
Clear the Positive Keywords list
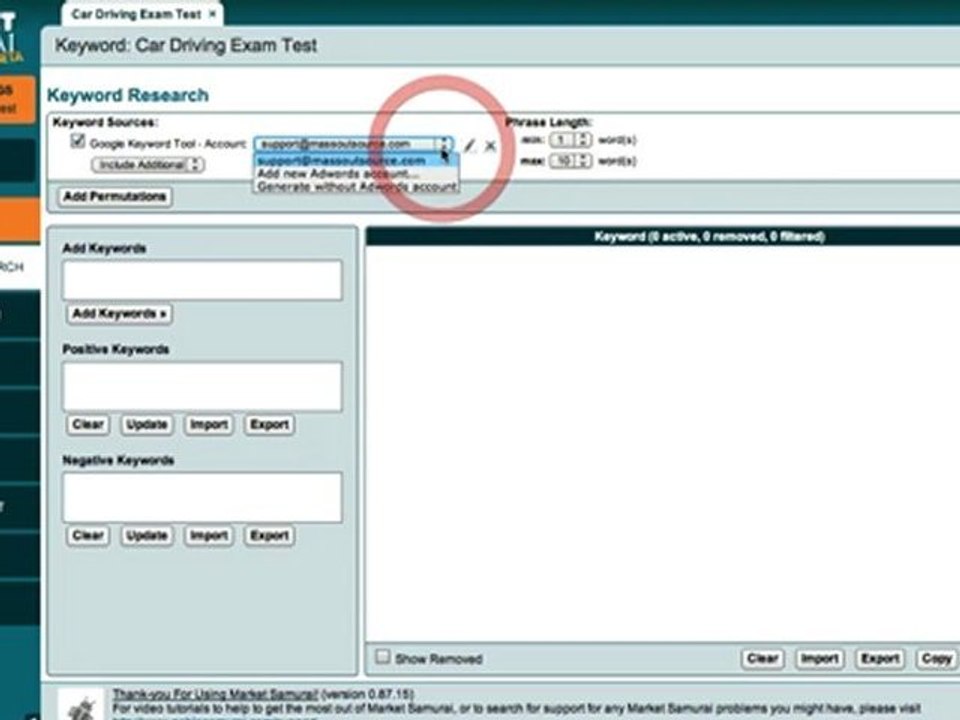point(88,425)
